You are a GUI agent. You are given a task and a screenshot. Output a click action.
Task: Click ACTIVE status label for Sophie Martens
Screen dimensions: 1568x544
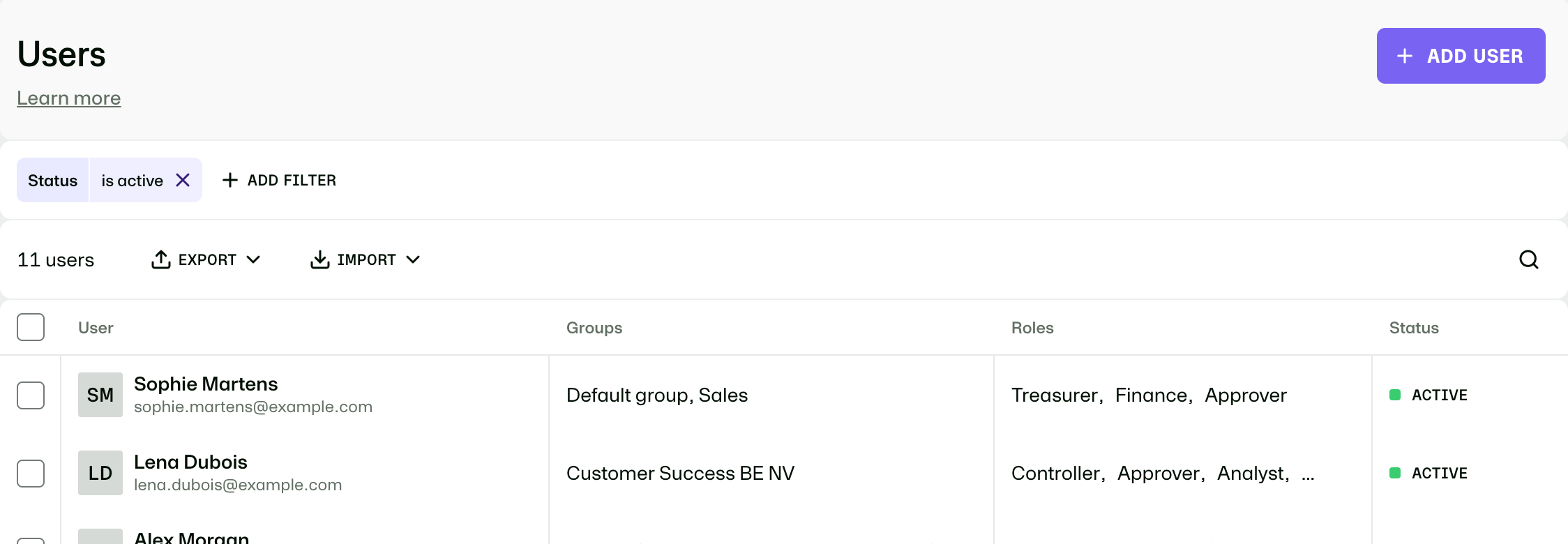click(1440, 395)
